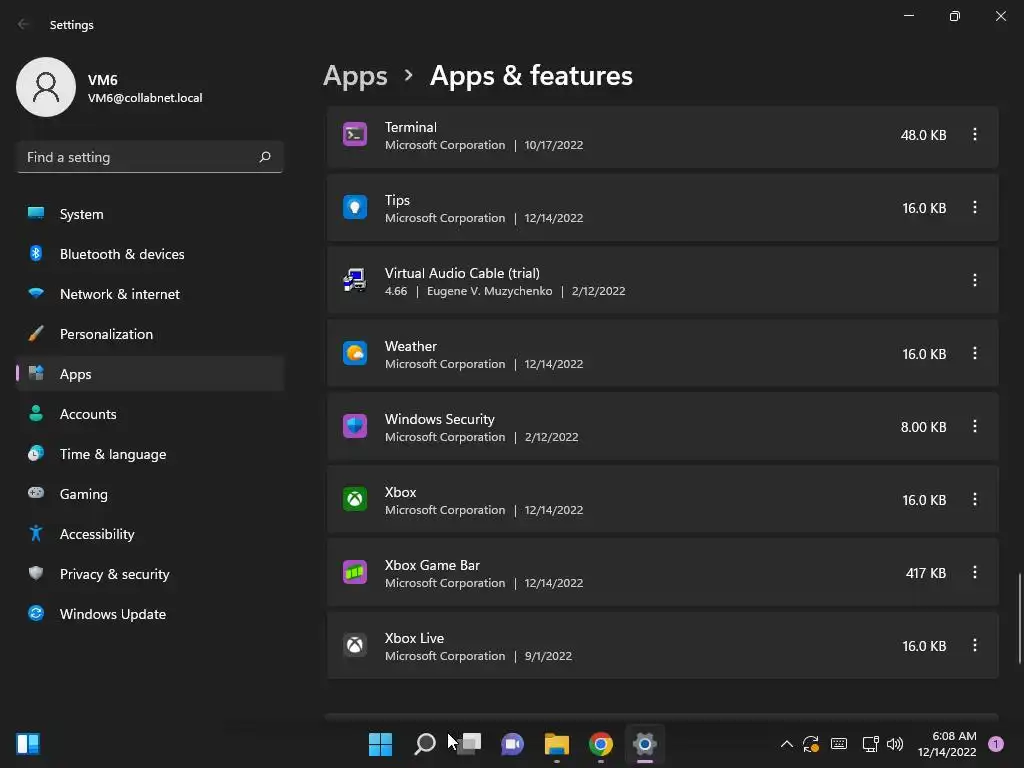This screenshot has height=768, width=1024.
Task: Open Time & language settings
Action: [150, 454]
